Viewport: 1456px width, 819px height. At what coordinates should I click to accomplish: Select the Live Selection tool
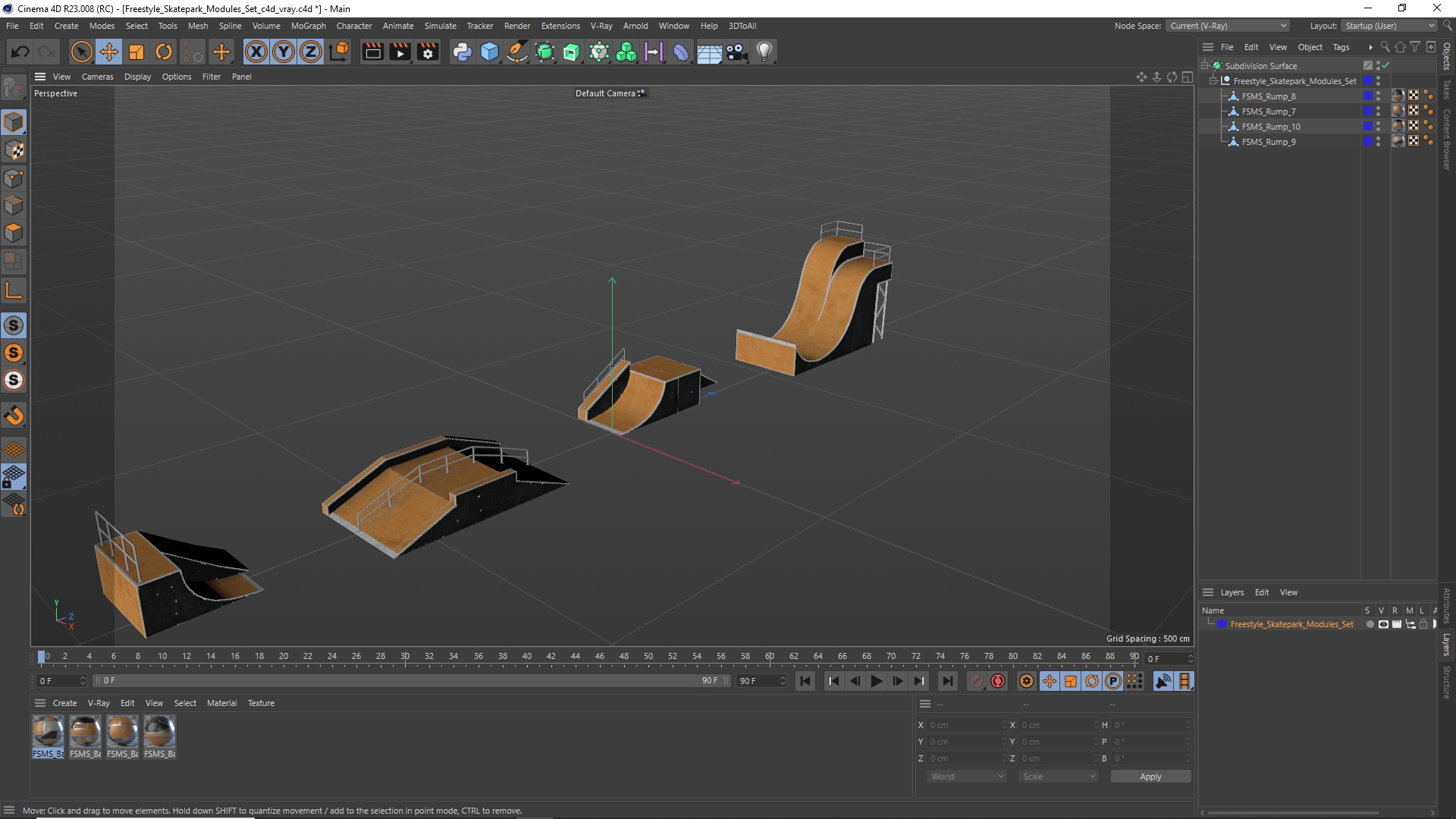[x=81, y=52]
